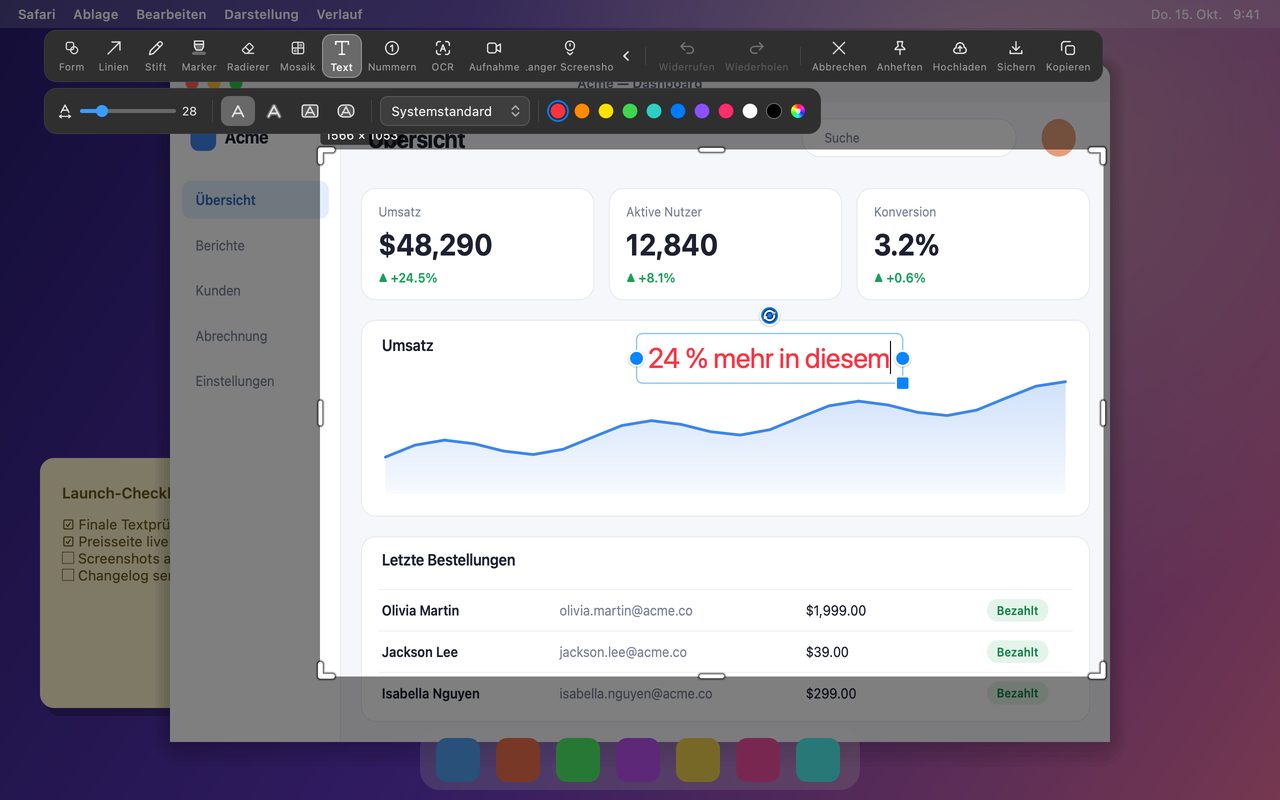Add a Nummern counter marker
1280x800 pixels.
[392, 56]
